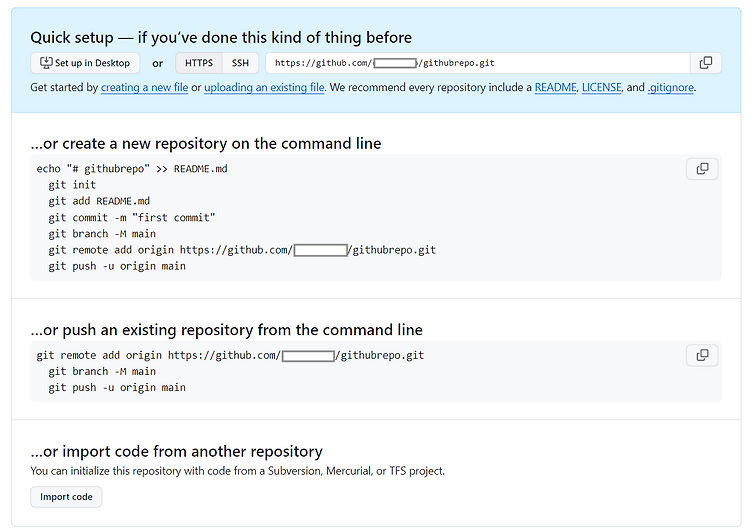This screenshot has width=750, height=531.
Task: Switch the clone URL to SSH
Action: 240,63
